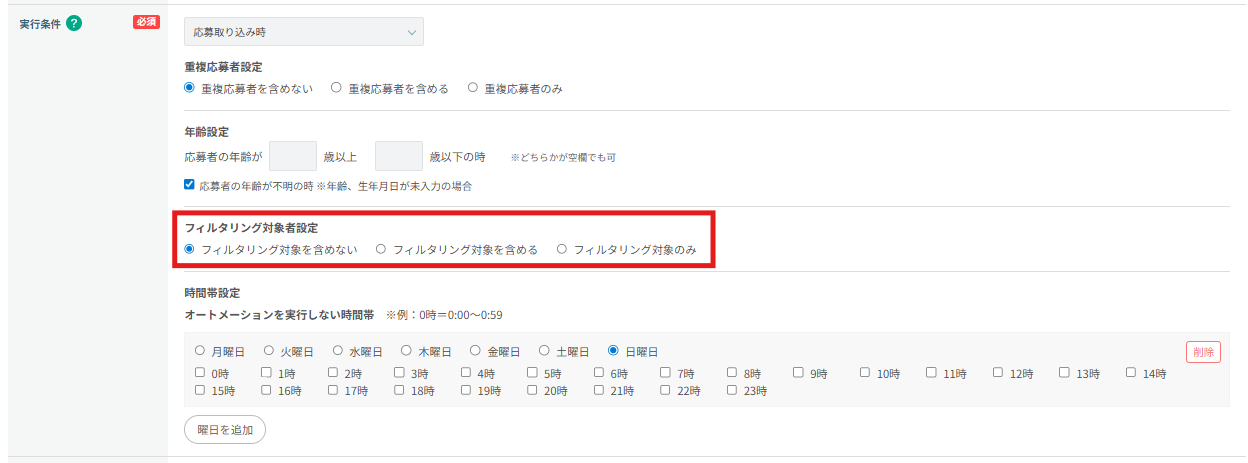Click the green help icon beside 実行条件
This screenshot has height=463, width=1248.
[73, 23]
